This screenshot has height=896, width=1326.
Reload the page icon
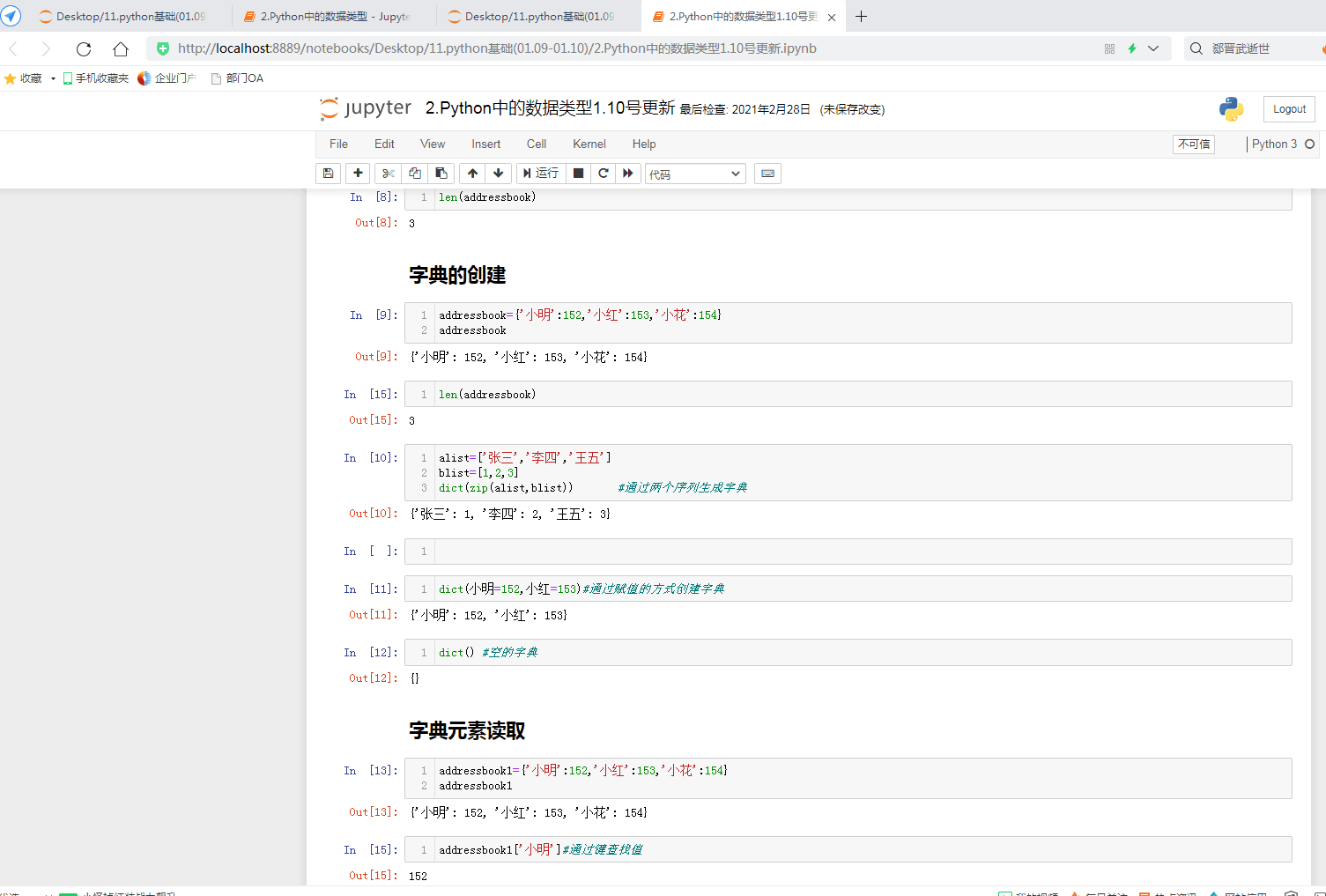pos(84,48)
